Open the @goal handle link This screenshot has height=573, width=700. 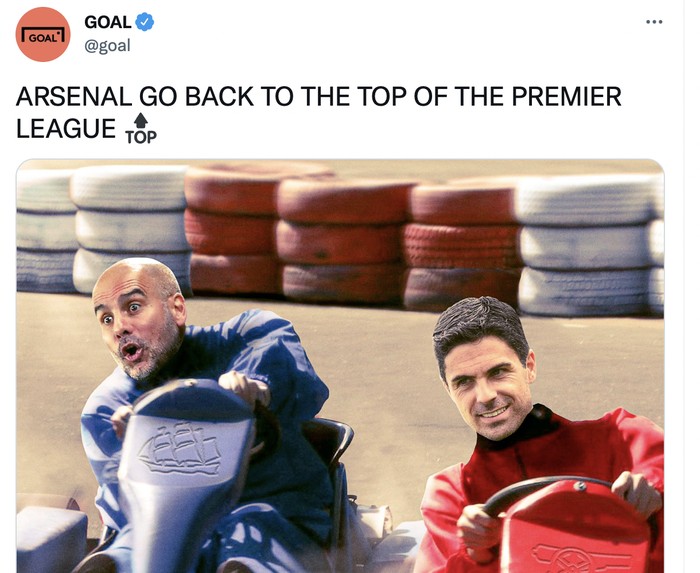[x=107, y=46]
